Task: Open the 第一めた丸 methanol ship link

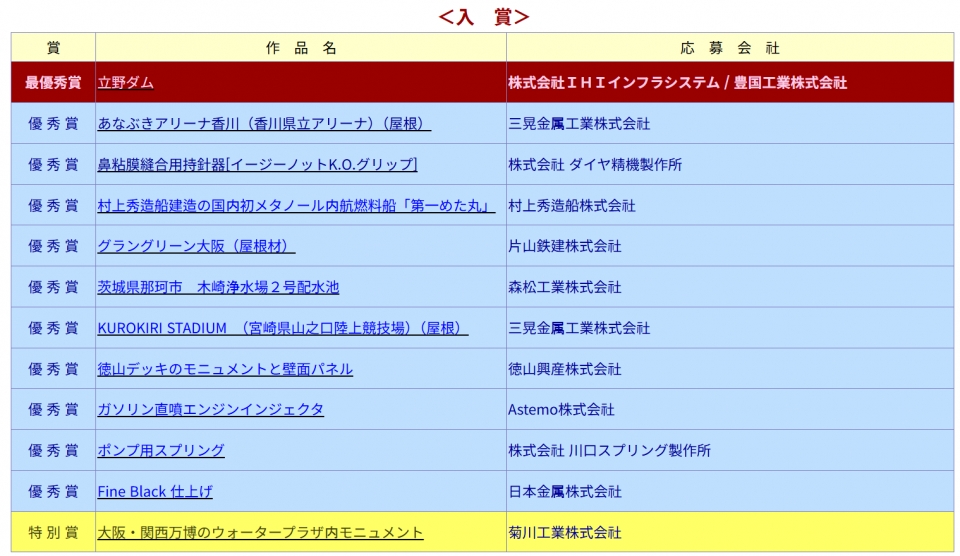Action: click(296, 206)
